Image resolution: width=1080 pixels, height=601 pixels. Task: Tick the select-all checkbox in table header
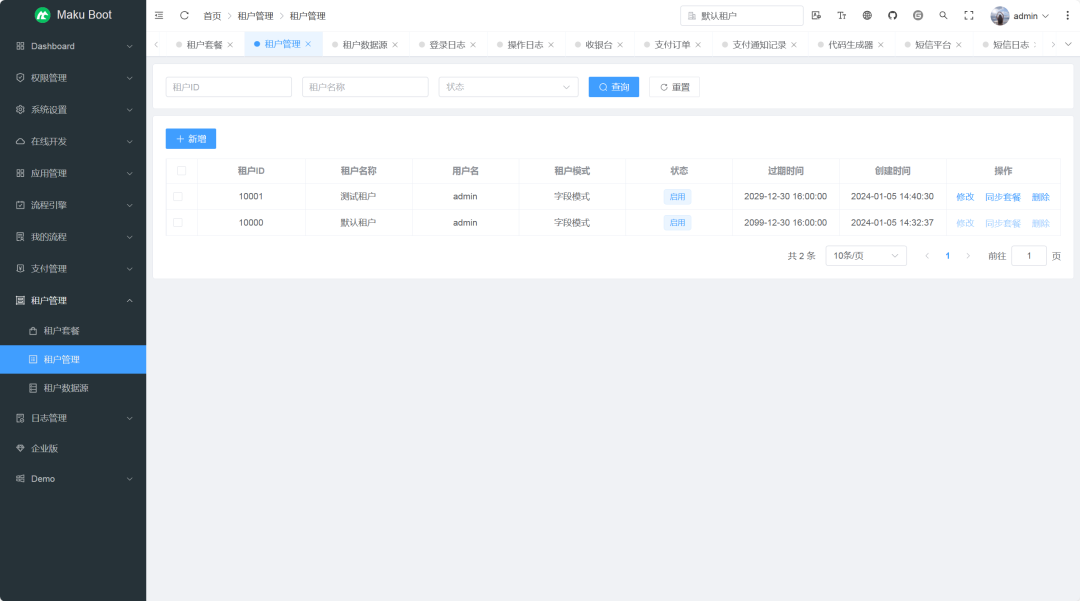(x=181, y=171)
